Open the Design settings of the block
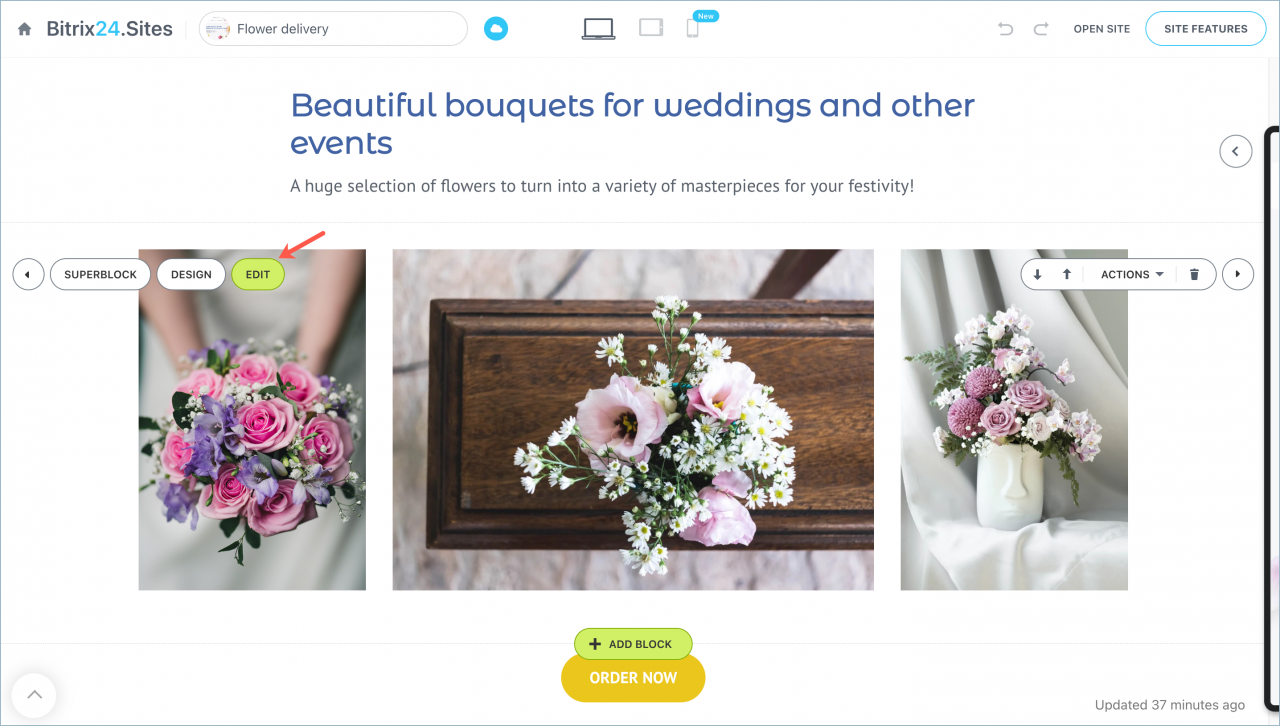The width and height of the screenshot is (1280, 726). pos(191,274)
